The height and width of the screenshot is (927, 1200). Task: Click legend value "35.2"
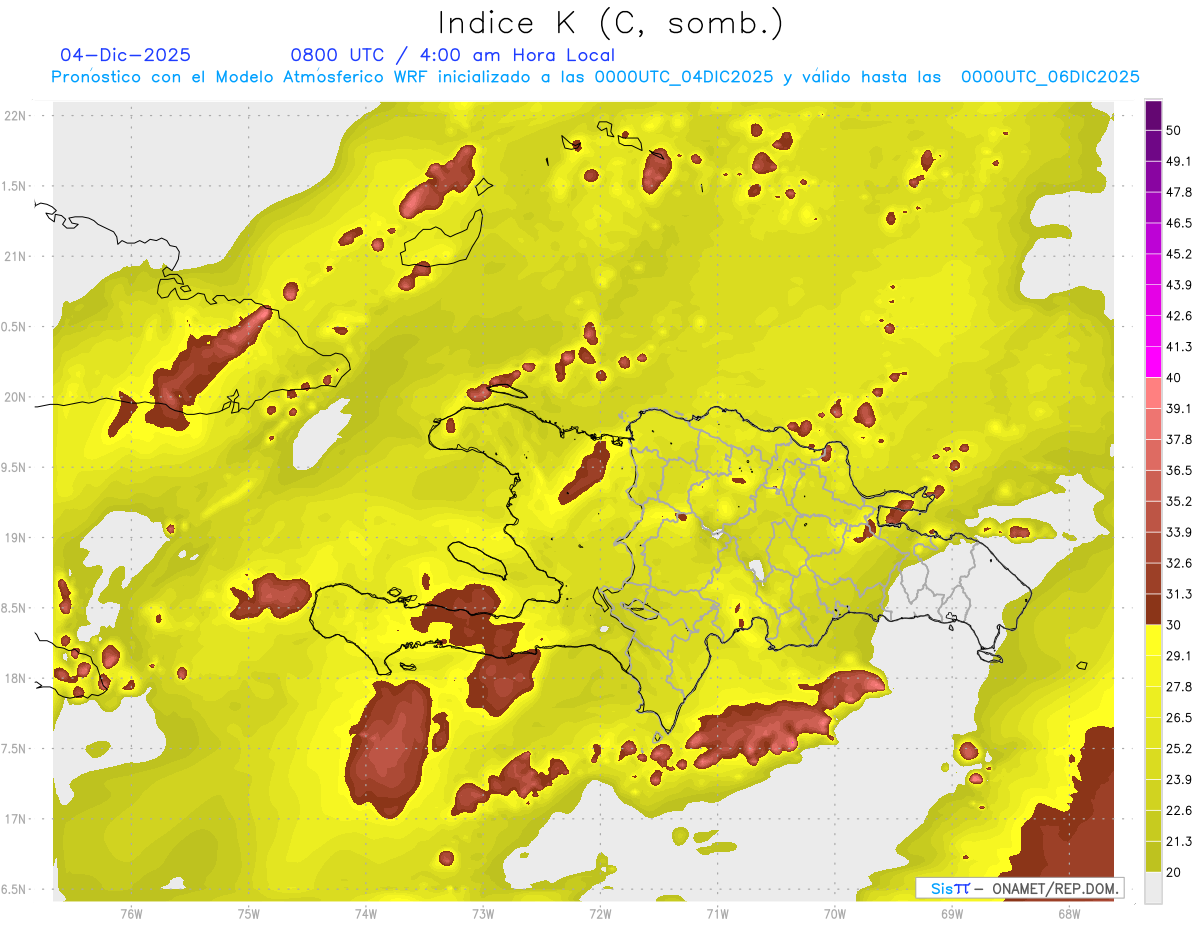[1179, 502]
